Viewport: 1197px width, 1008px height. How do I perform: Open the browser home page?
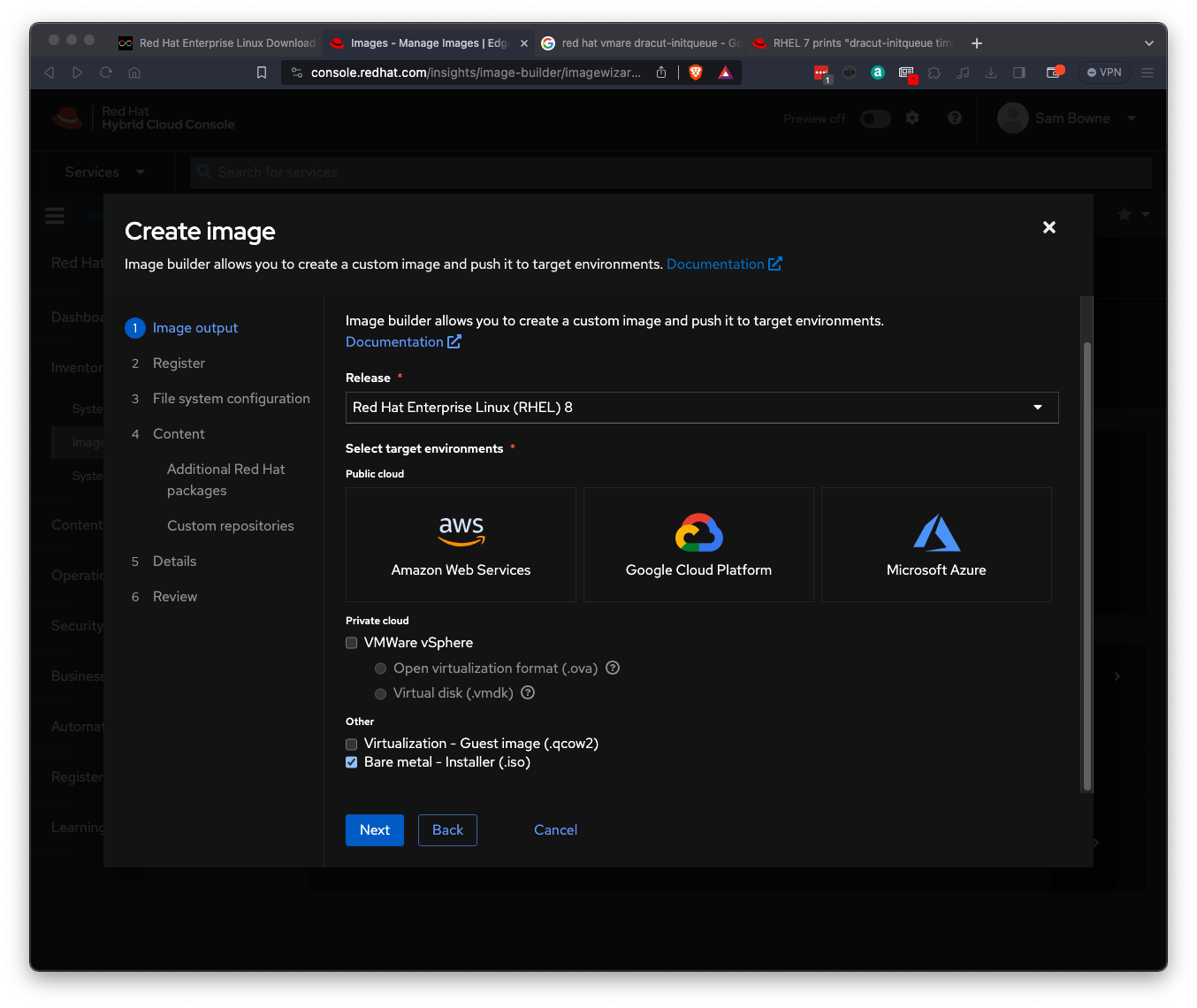(x=134, y=73)
